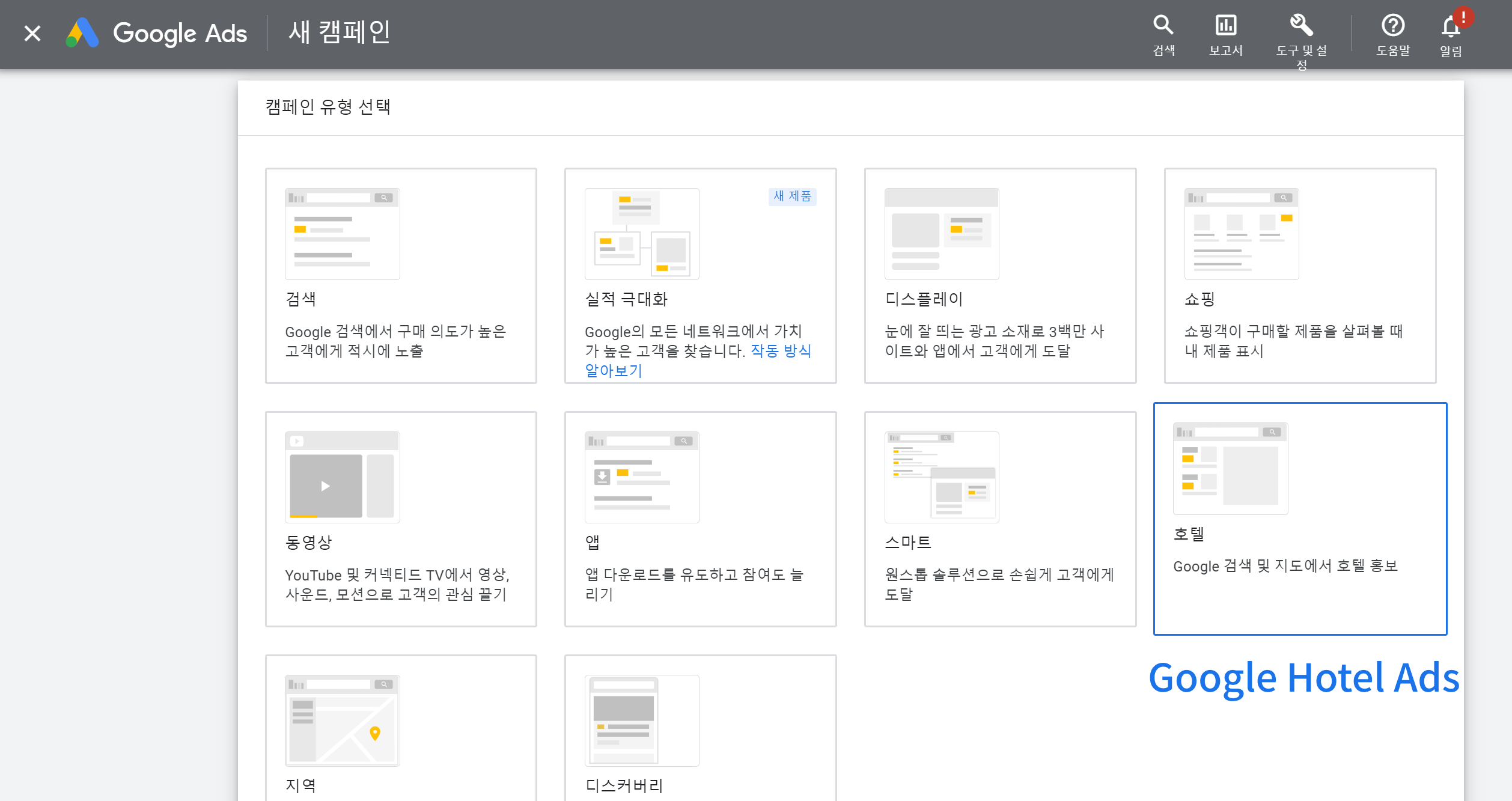Click the 캠페인 유형 선택 heading
1512x801 pixels.
click(x=328, y=107)
